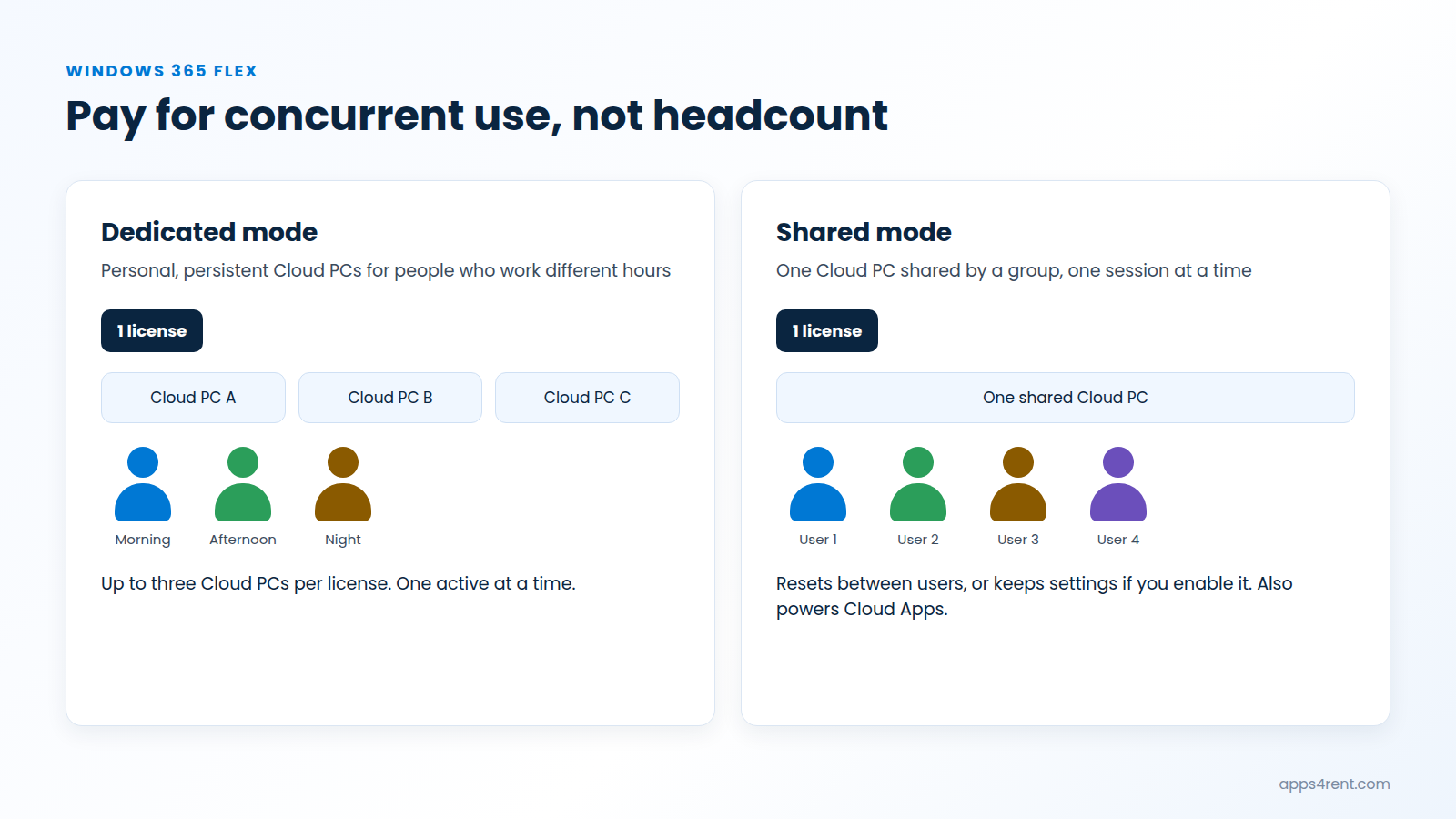Click the title Pay for concurrent use, not headcount

[x=477, y=116]
